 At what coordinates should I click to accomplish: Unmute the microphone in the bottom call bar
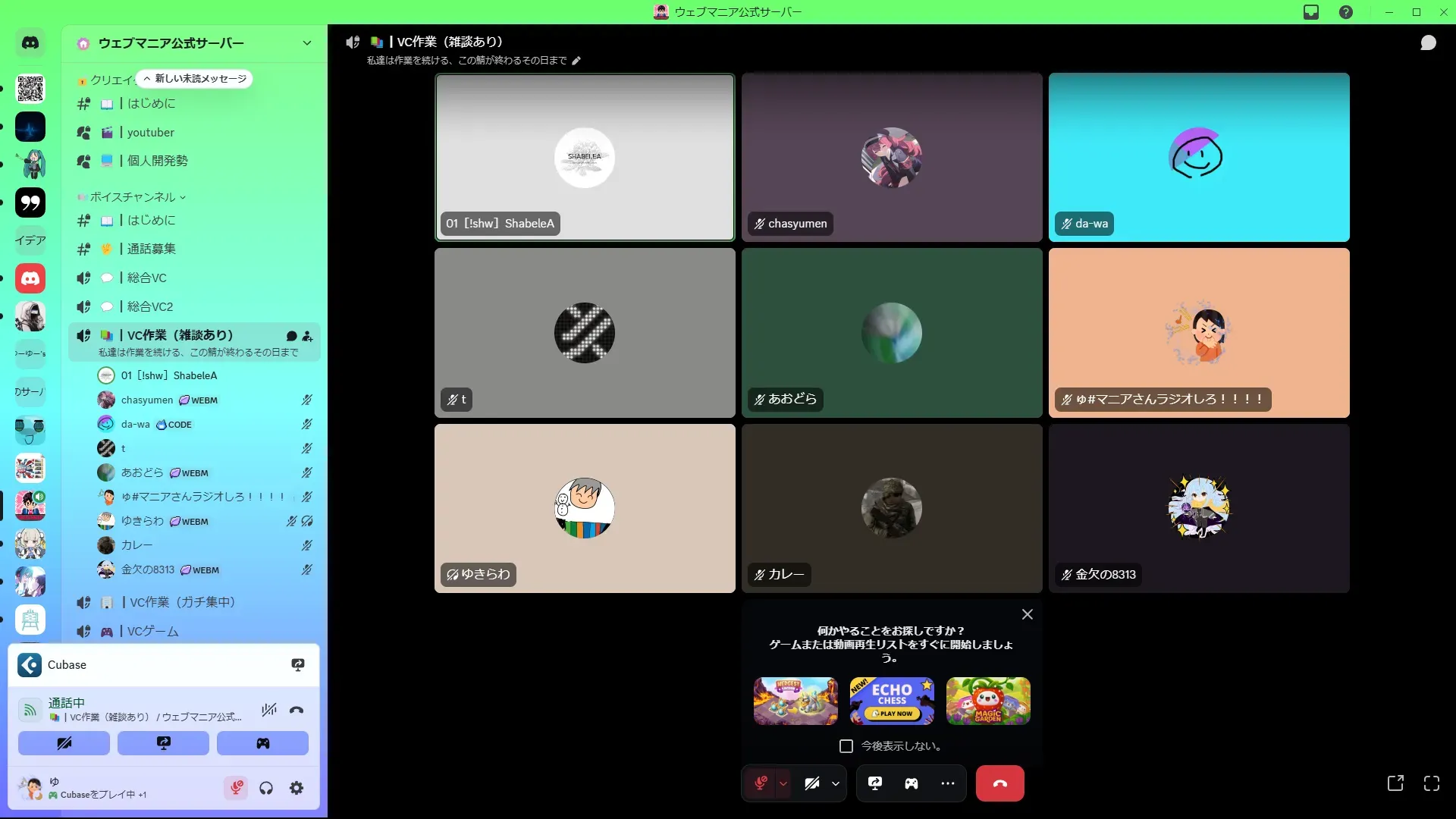pyautogui.click(x=761, y=783)
